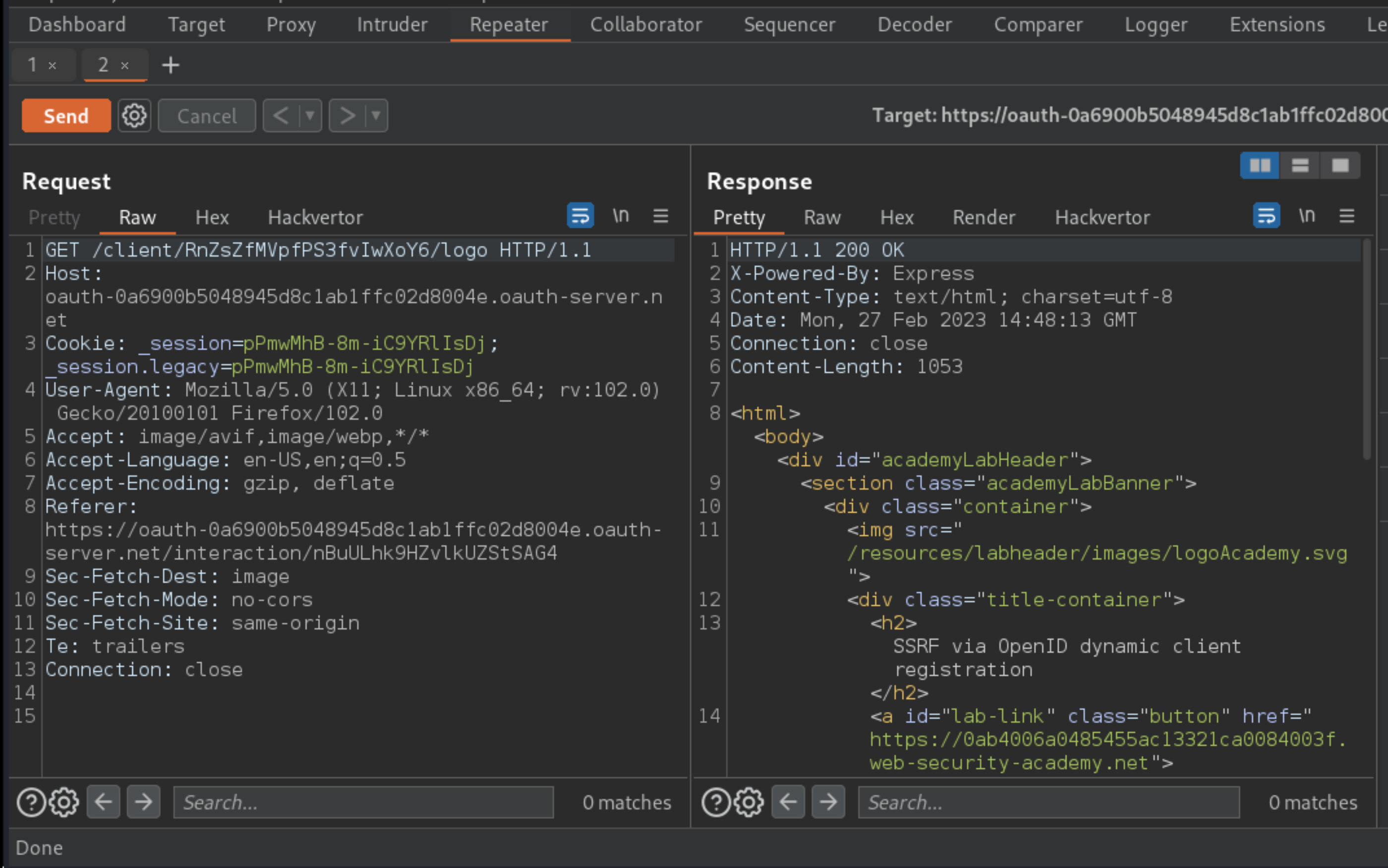Select top-bottom layout view
This screenshot has width=1388, height=868.
coord(1300,166)
